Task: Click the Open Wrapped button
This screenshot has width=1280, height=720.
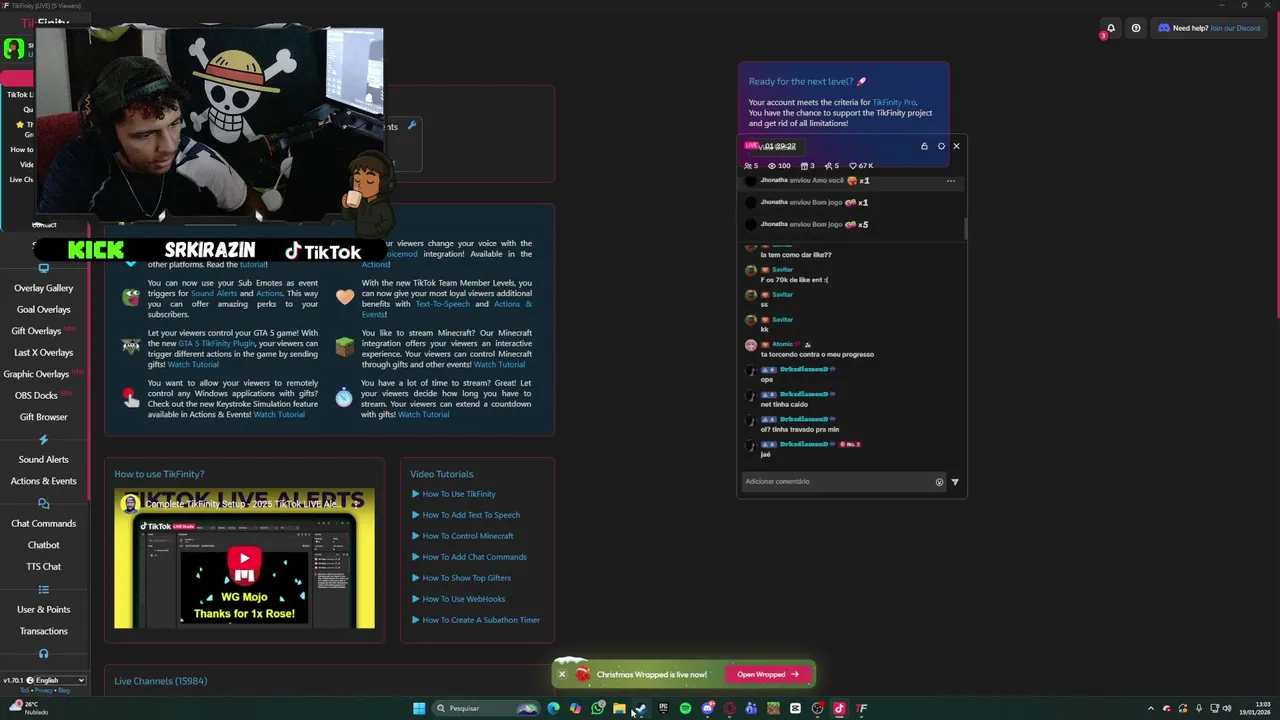Action: tap(768, 674)
